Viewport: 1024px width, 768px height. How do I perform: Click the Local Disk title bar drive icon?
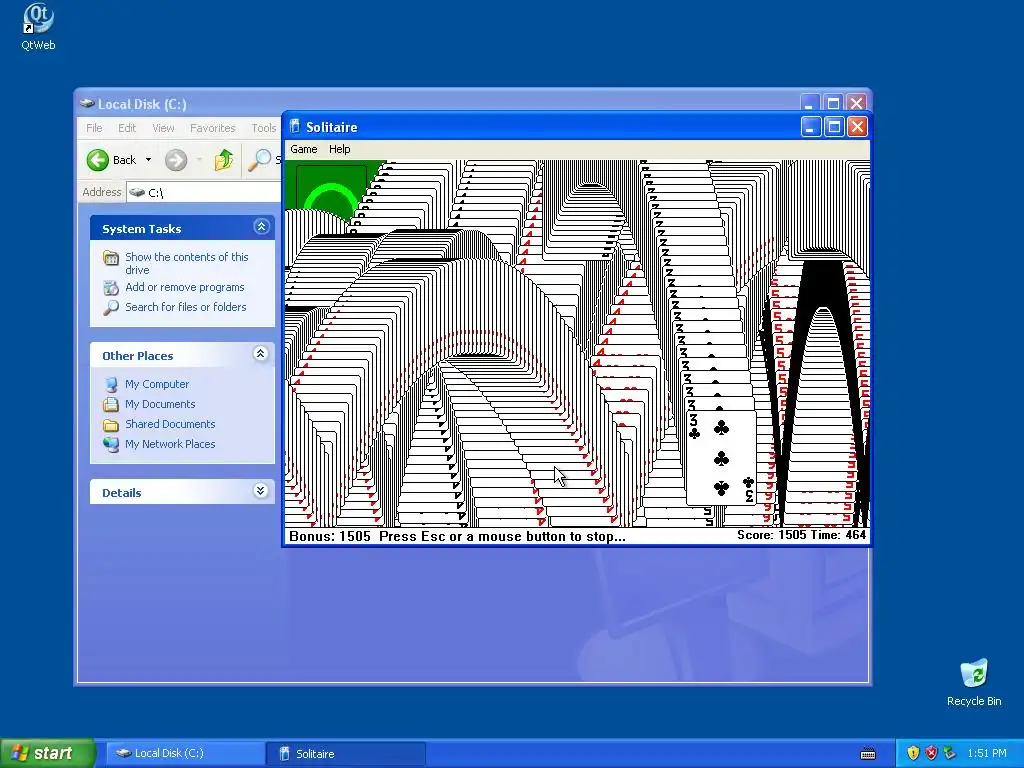coord(87,104)
